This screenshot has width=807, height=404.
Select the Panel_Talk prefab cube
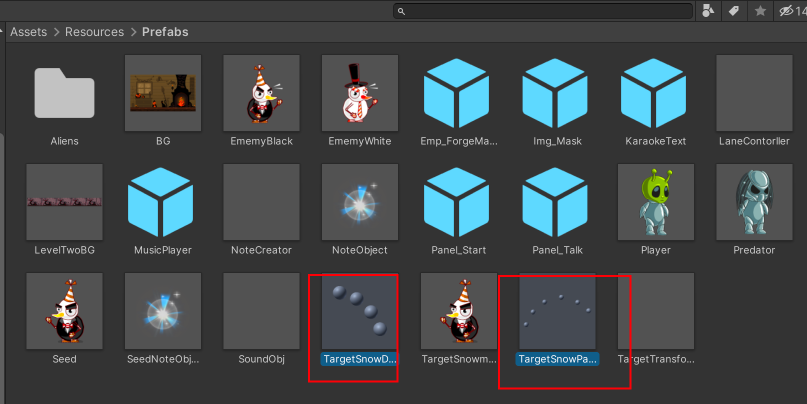pyautogui.click(x=555, y=202)
